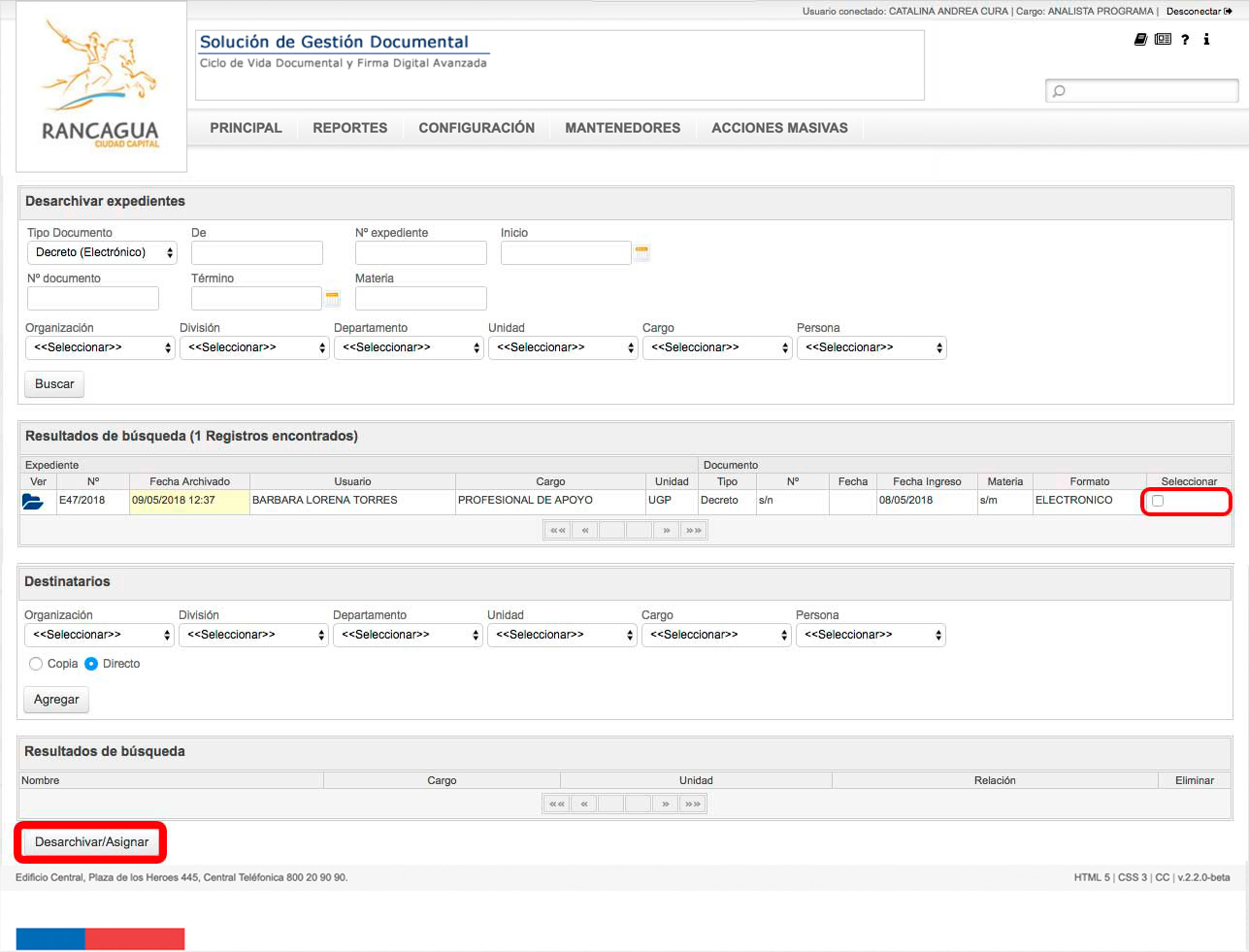Click the 'Usuario' column header
Viewport: 1249px width, 952px height.
pyautogui.click(x=352, y=481)
